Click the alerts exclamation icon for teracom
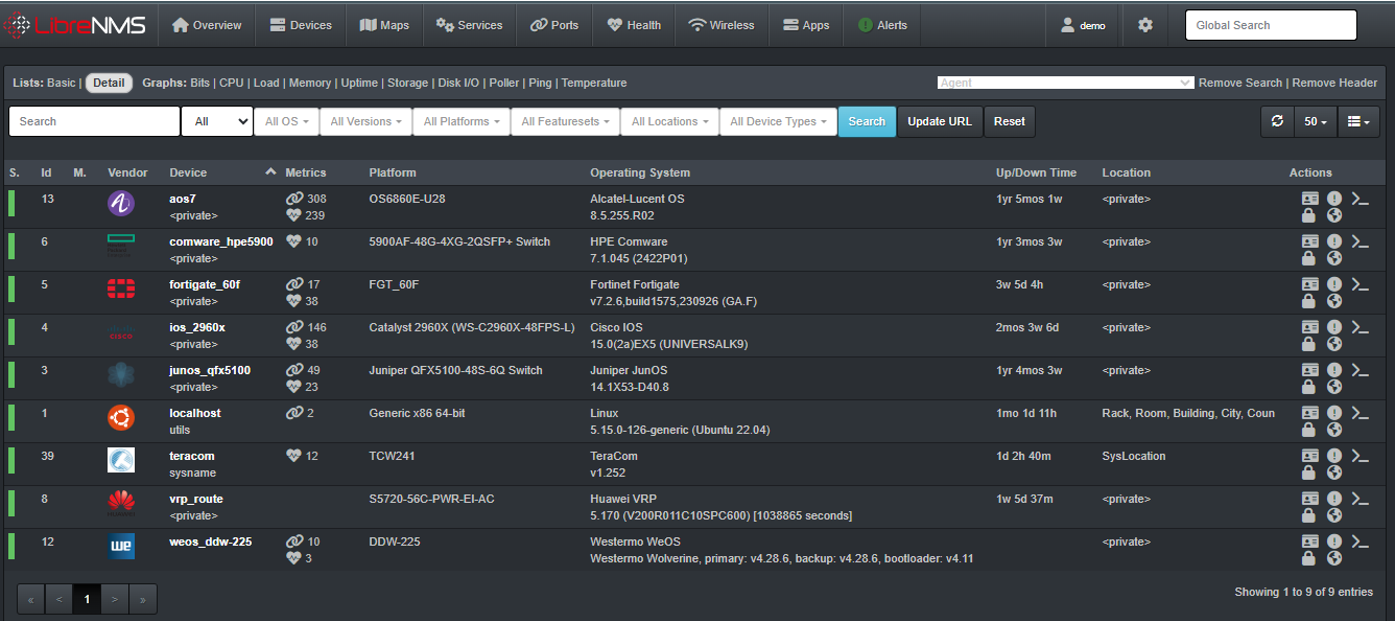Screen dimensions: 1396x621 (1334, 456)
